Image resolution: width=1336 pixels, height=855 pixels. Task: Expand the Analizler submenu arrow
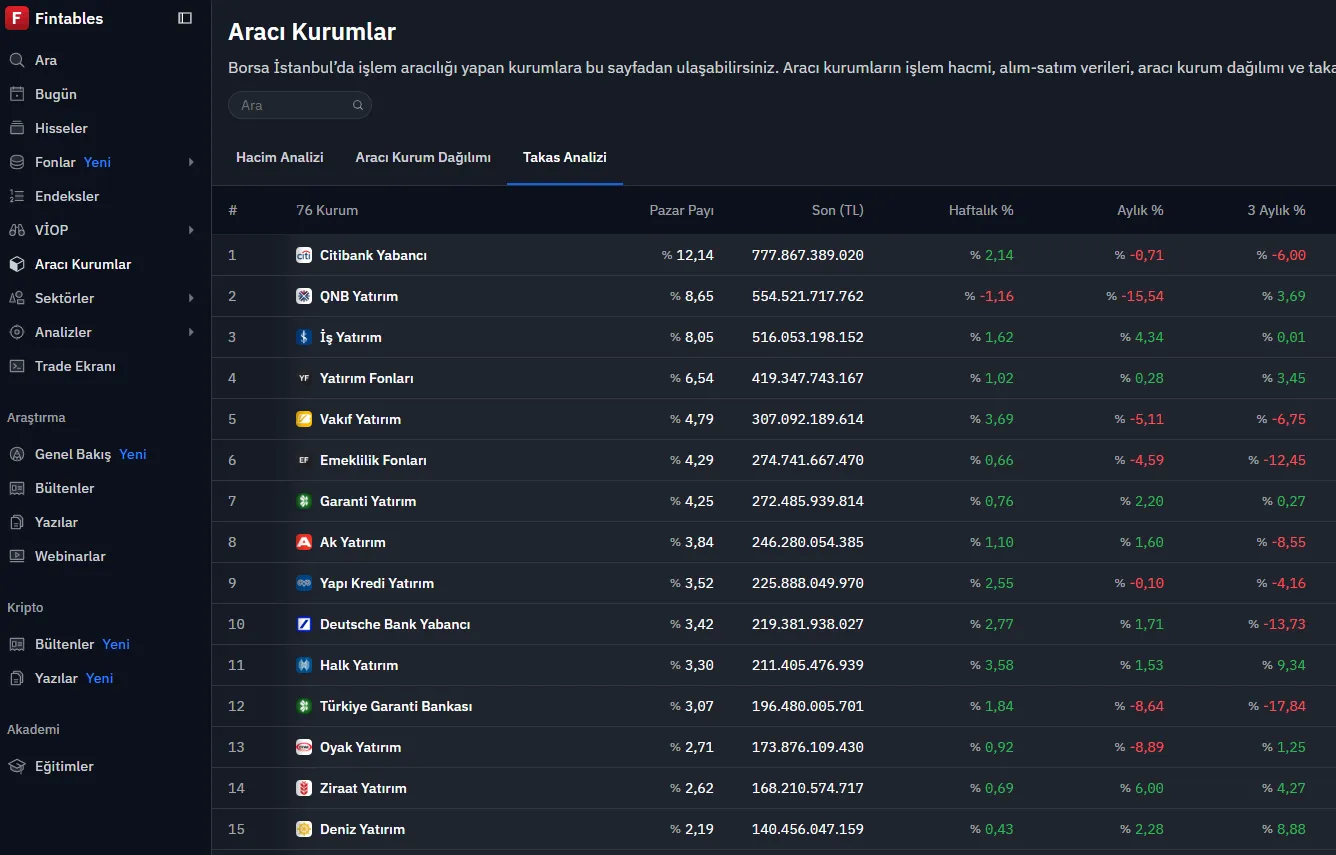point(191,332)
